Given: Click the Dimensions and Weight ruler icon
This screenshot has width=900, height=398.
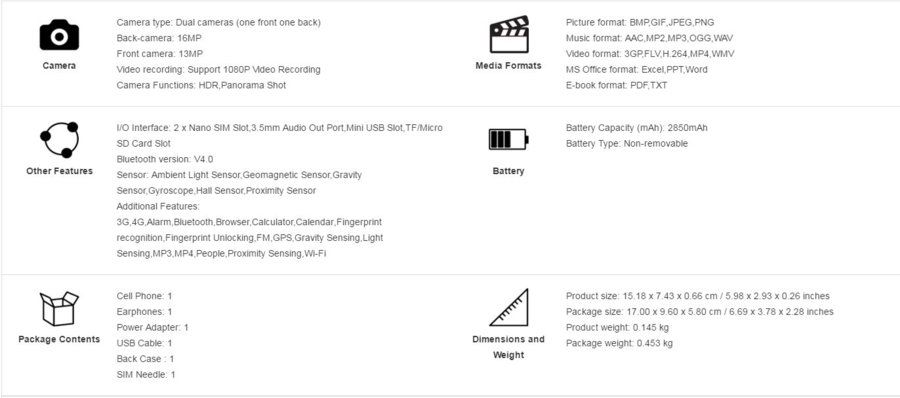Looking at the screenshot, I should point(508,307).
